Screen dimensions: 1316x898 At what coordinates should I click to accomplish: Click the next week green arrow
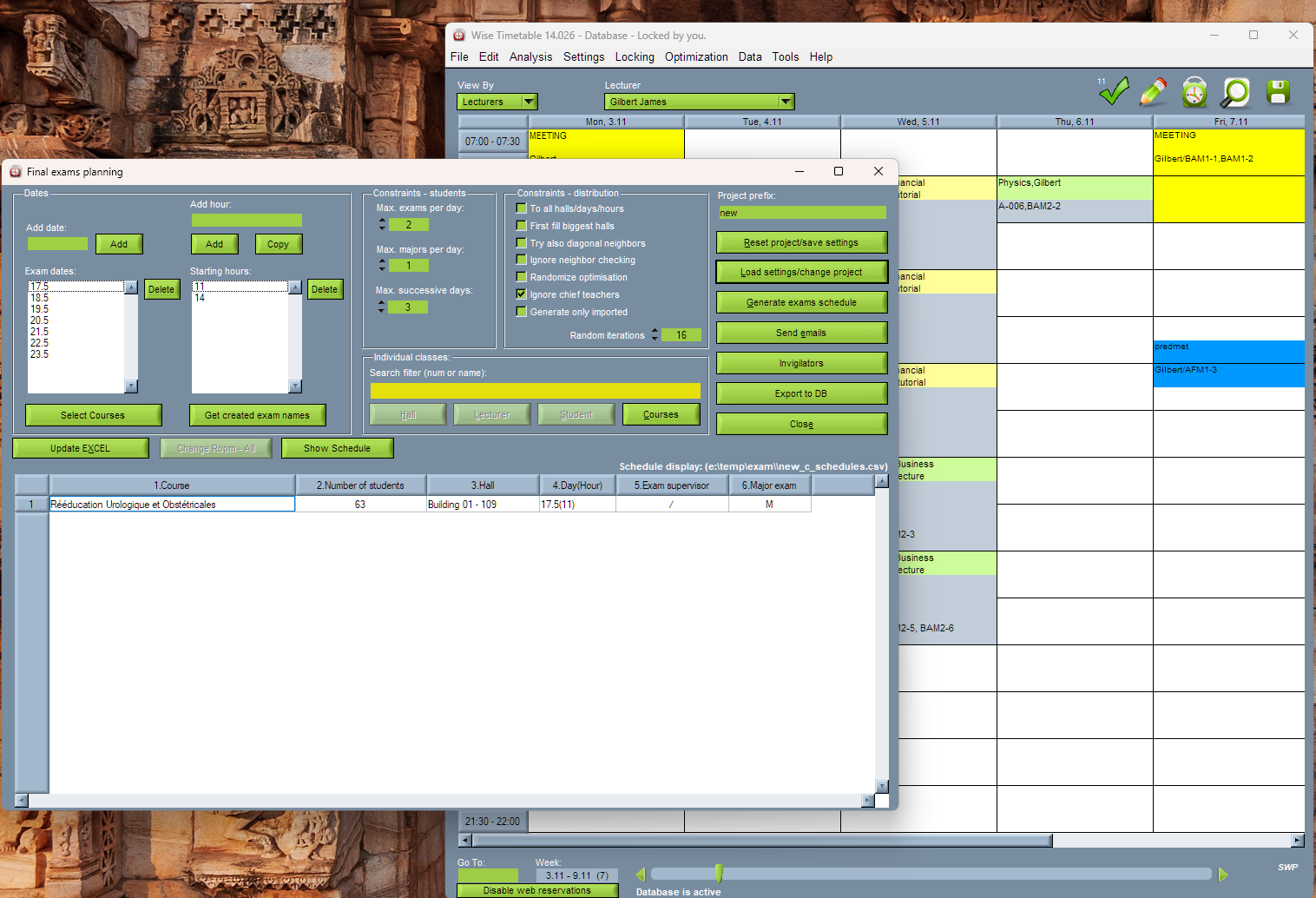coord(1223,875)
